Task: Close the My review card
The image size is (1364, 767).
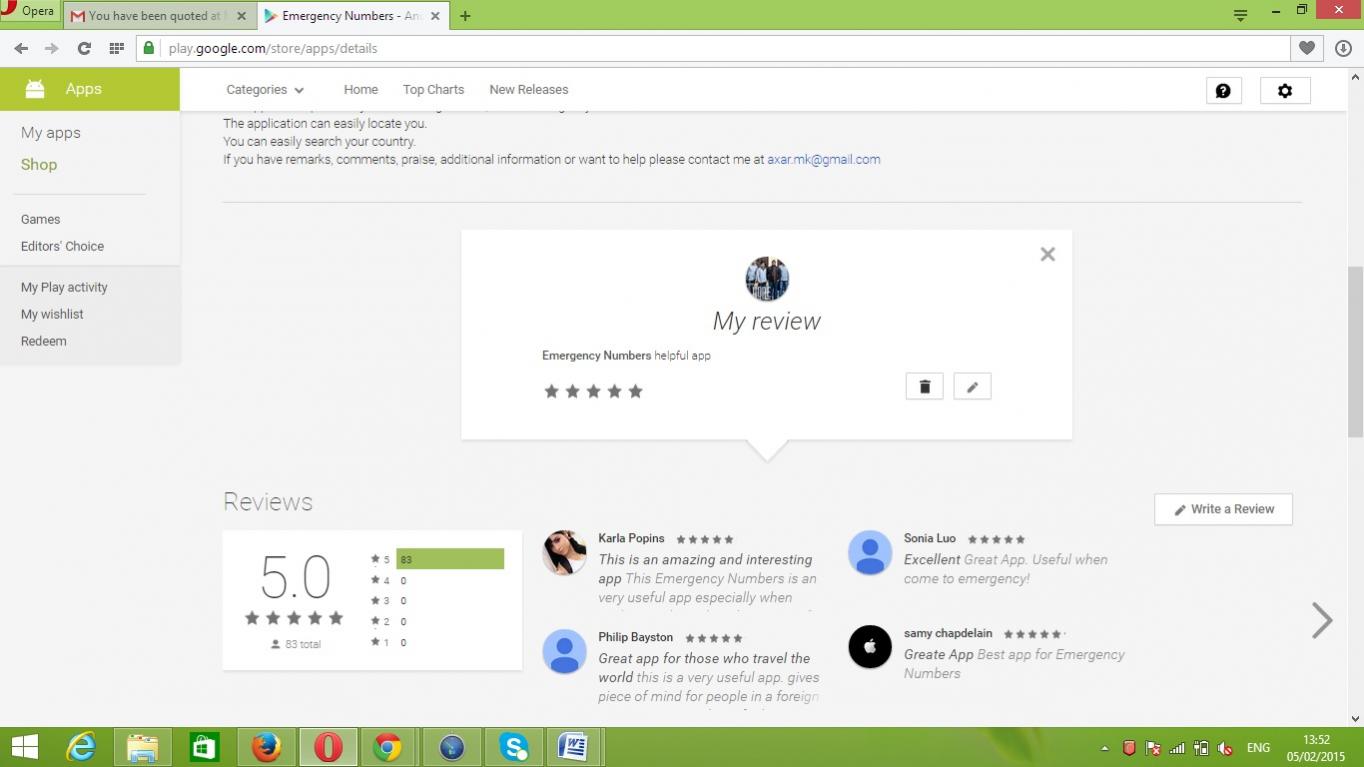Action: coord(1047,254)
